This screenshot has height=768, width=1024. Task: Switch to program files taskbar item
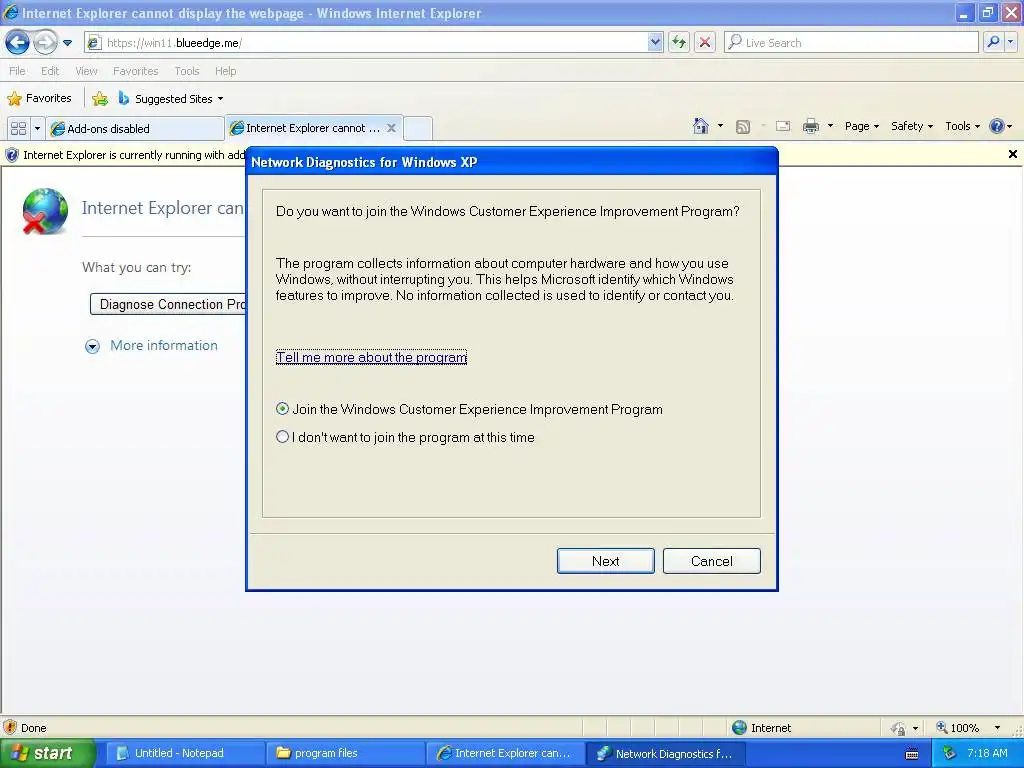point(345,754)
